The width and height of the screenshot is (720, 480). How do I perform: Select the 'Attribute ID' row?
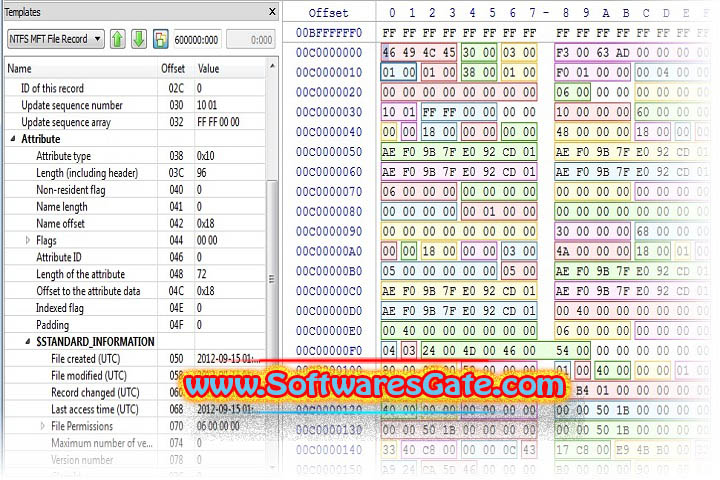pyautogui.click(x=135, y=257)
